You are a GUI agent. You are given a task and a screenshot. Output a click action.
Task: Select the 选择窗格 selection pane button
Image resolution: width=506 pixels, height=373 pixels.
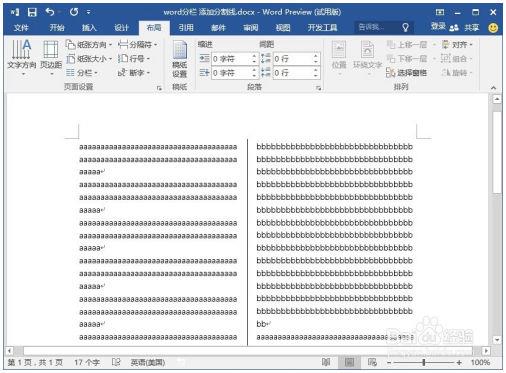(x=407, y=73)
